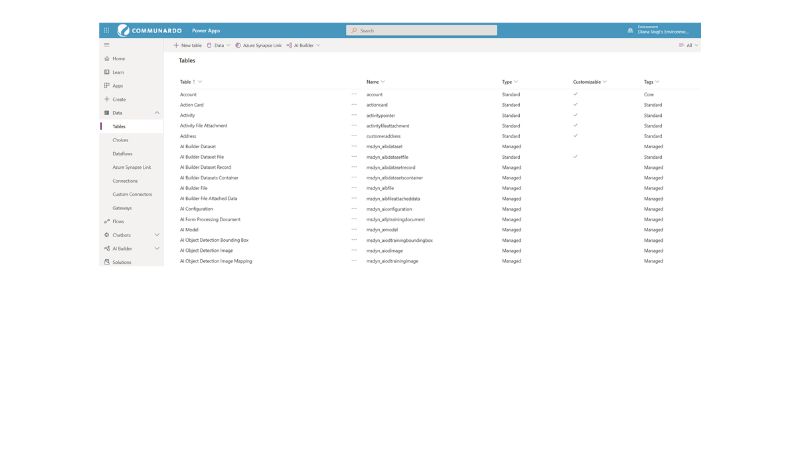The width and height of the screenshot is (800, 450).
Task: Click the Create plus icon in the sidebar
Action: [107, 99]
